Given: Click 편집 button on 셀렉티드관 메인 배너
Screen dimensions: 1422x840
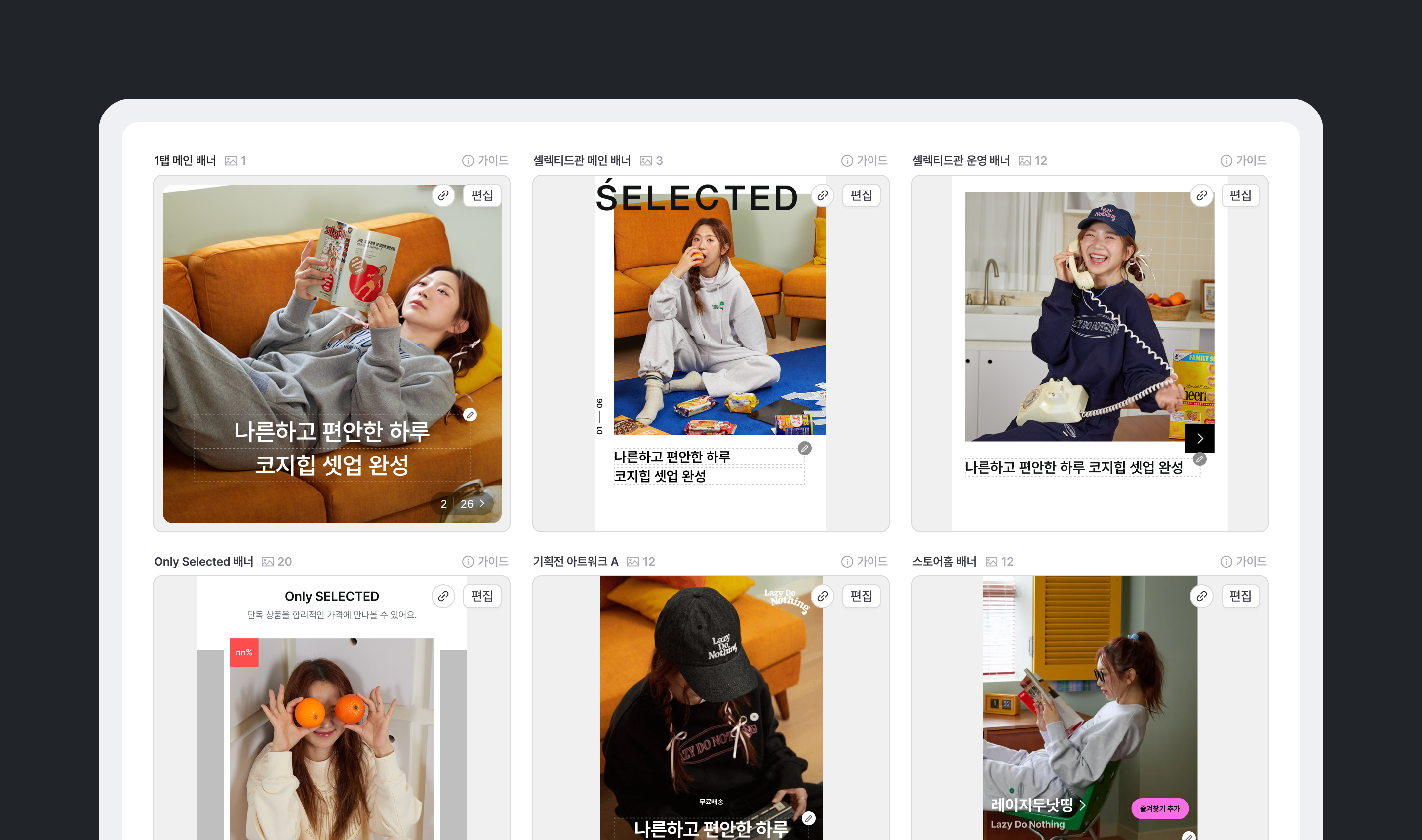Looking at the screenshot, I should click(x=862, y=195).
